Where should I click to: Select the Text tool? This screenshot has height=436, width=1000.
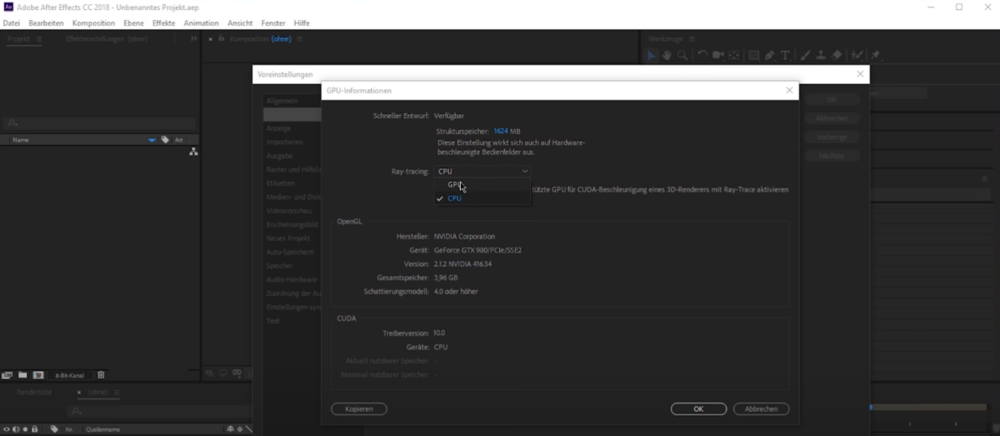(785, 55)
